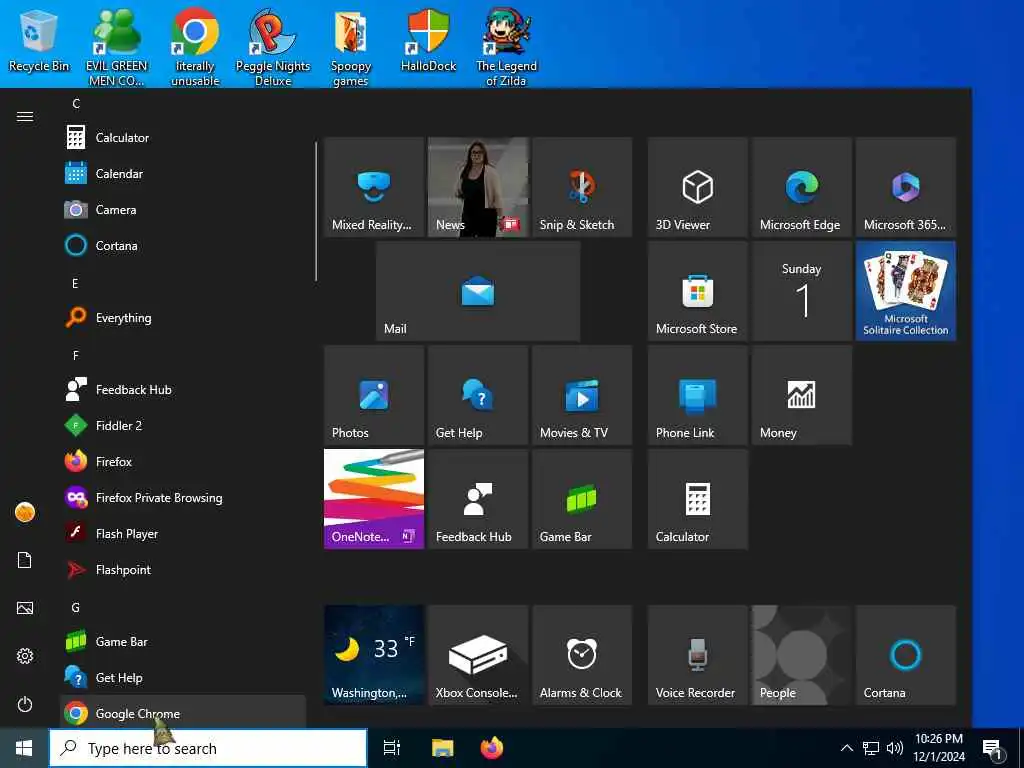Open Pictures from Start sidebar
1024x768 pixels.
25,609
